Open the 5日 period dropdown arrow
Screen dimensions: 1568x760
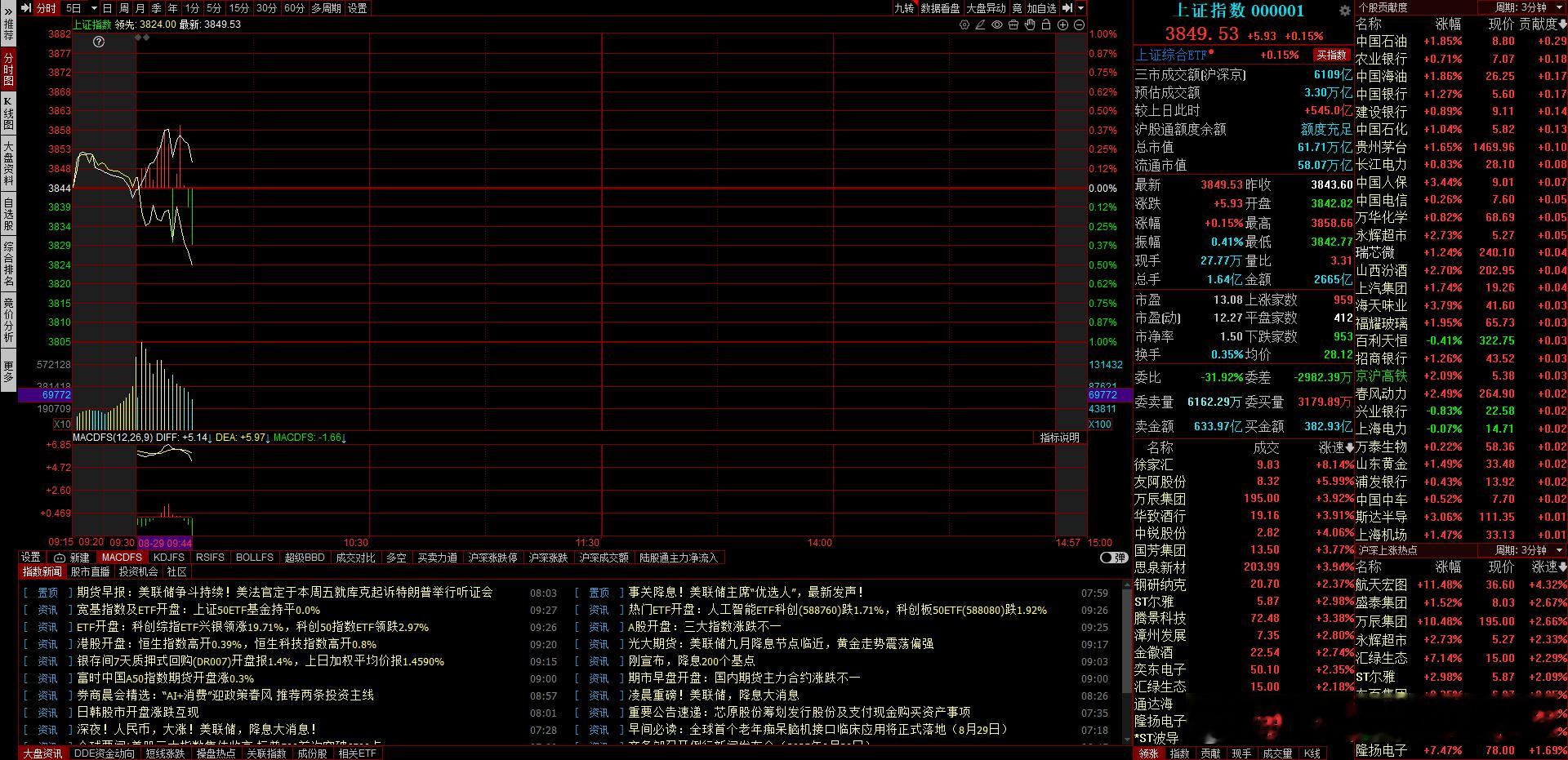click(94, 8)
